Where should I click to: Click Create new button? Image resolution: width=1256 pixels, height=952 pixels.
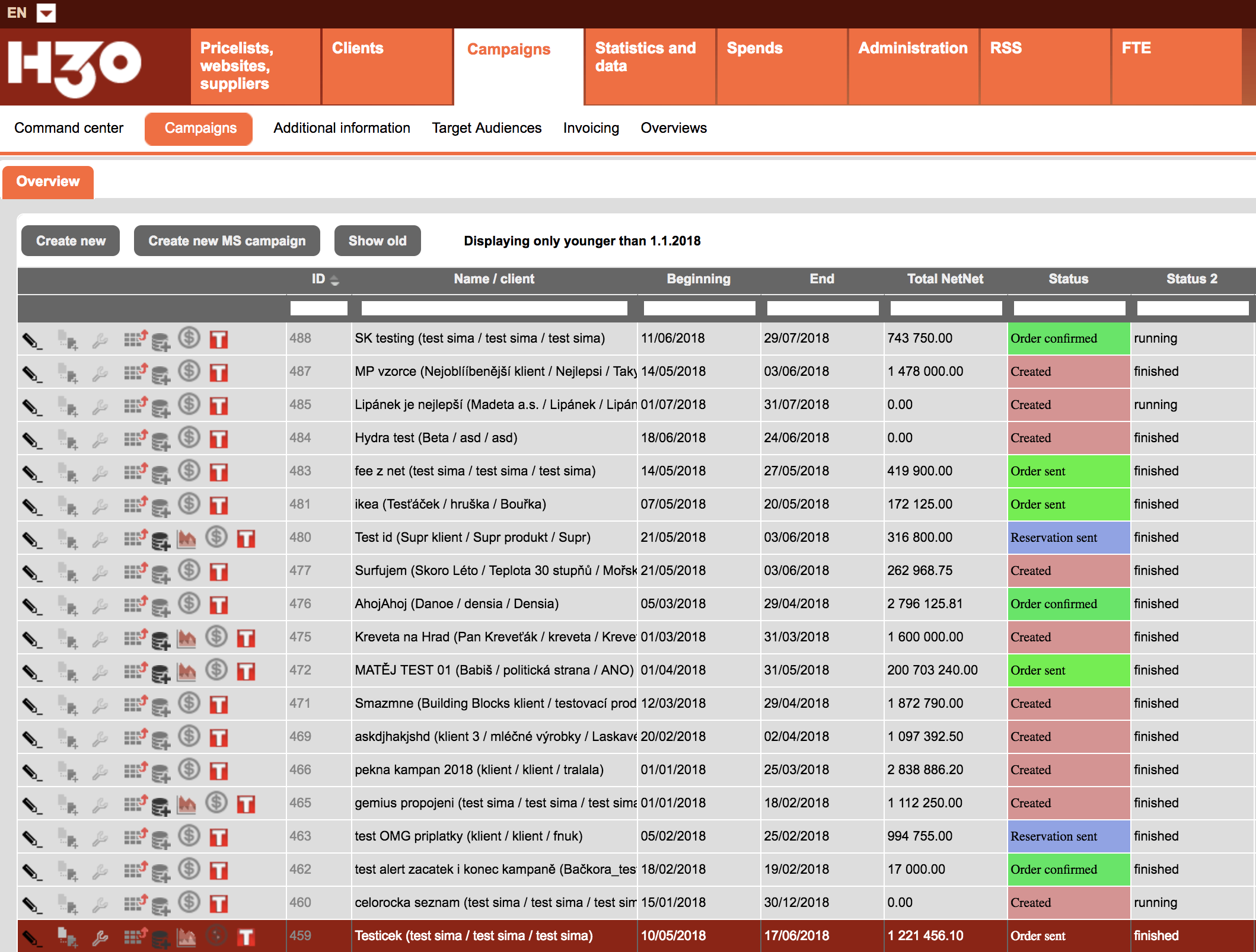click(x=71, y=241)
